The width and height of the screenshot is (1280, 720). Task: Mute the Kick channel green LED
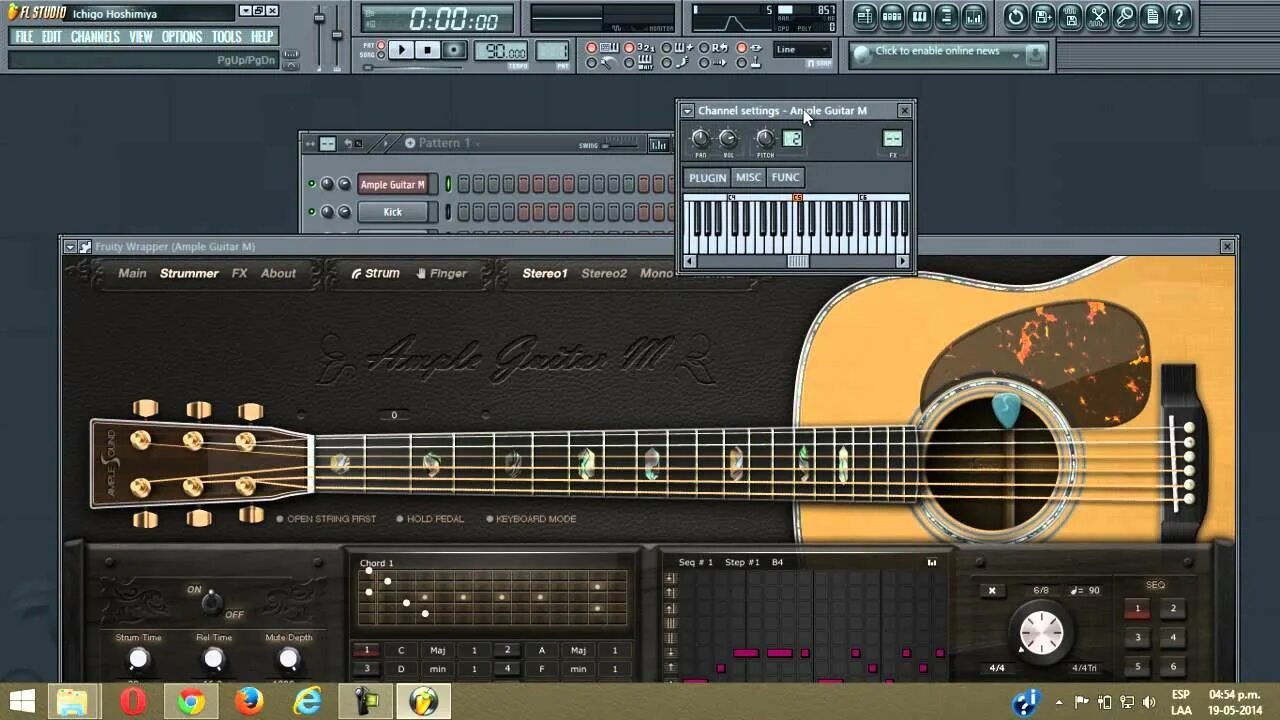coord(311,212)
